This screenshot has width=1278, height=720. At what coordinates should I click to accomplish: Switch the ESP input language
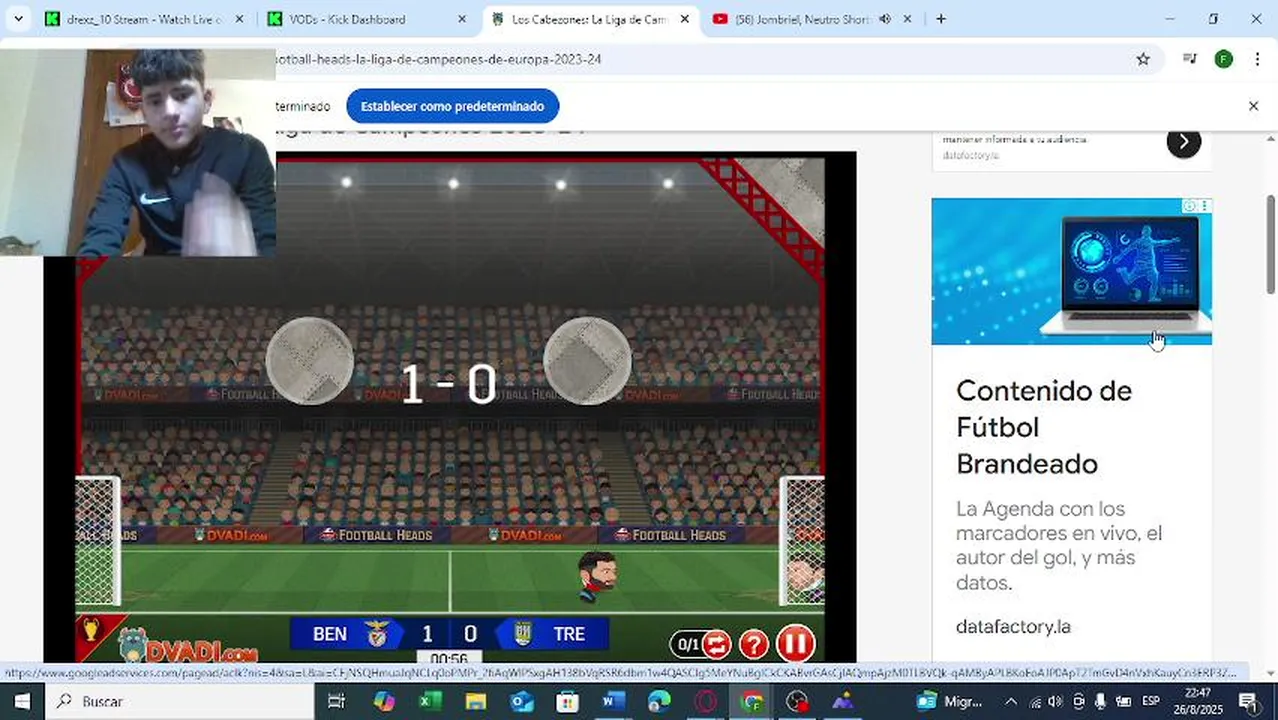1151,701
